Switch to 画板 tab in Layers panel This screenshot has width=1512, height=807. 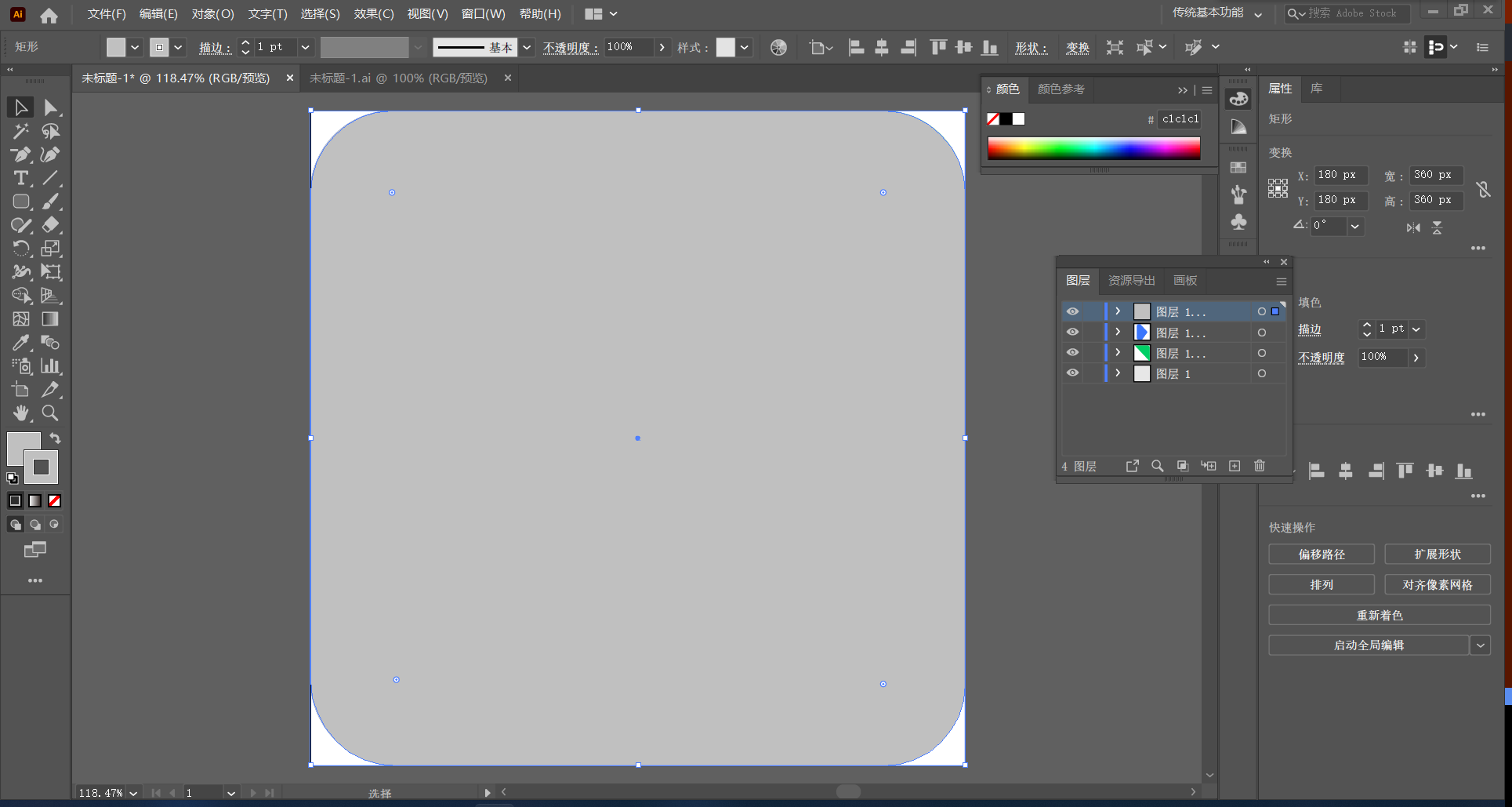(x=1185, y=281)
